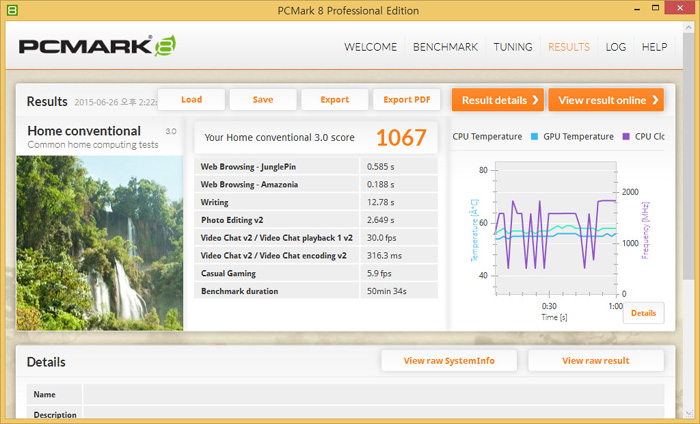Open the TUNING tab
Image resolution: width=700 pixels, height=424 pixels.
[x=512, y=47]
